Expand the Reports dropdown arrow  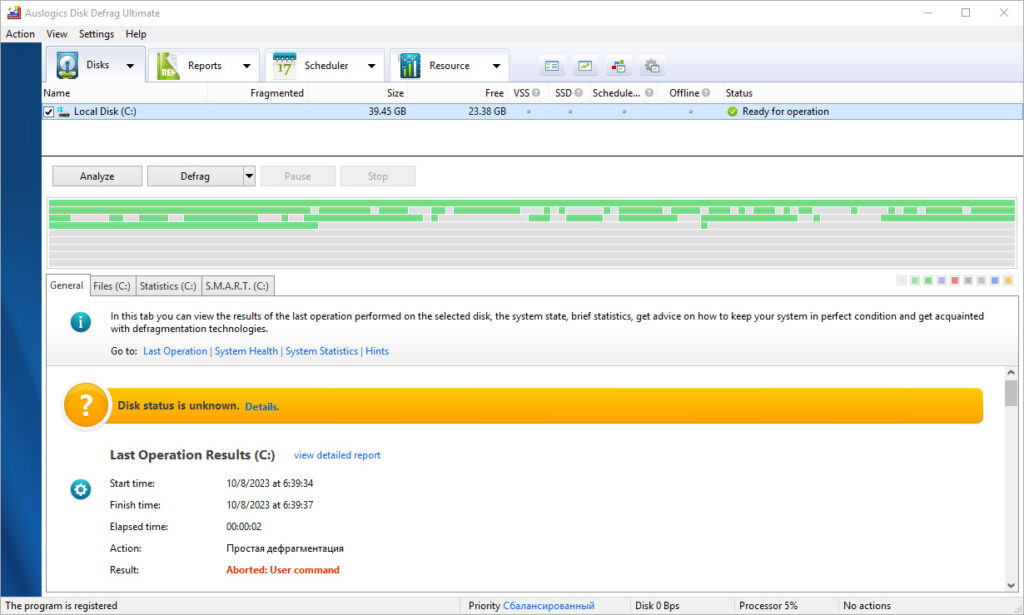coord(246,66)
